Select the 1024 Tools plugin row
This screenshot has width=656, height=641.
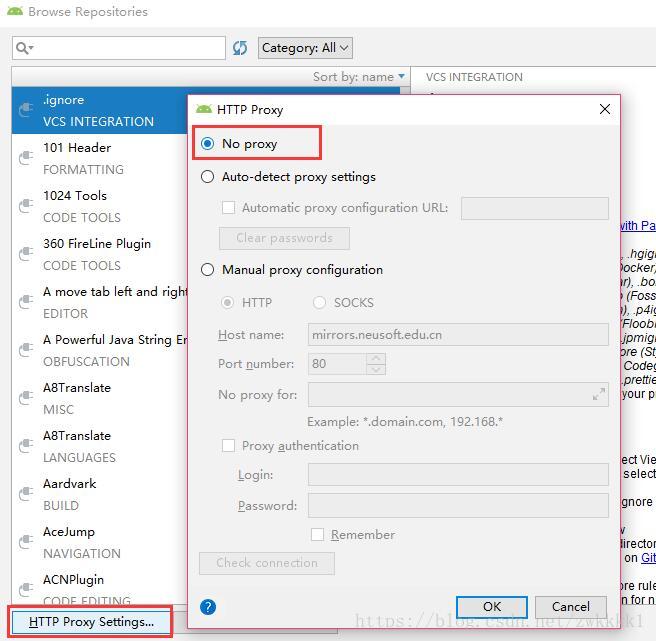click(x=100, y=206)
